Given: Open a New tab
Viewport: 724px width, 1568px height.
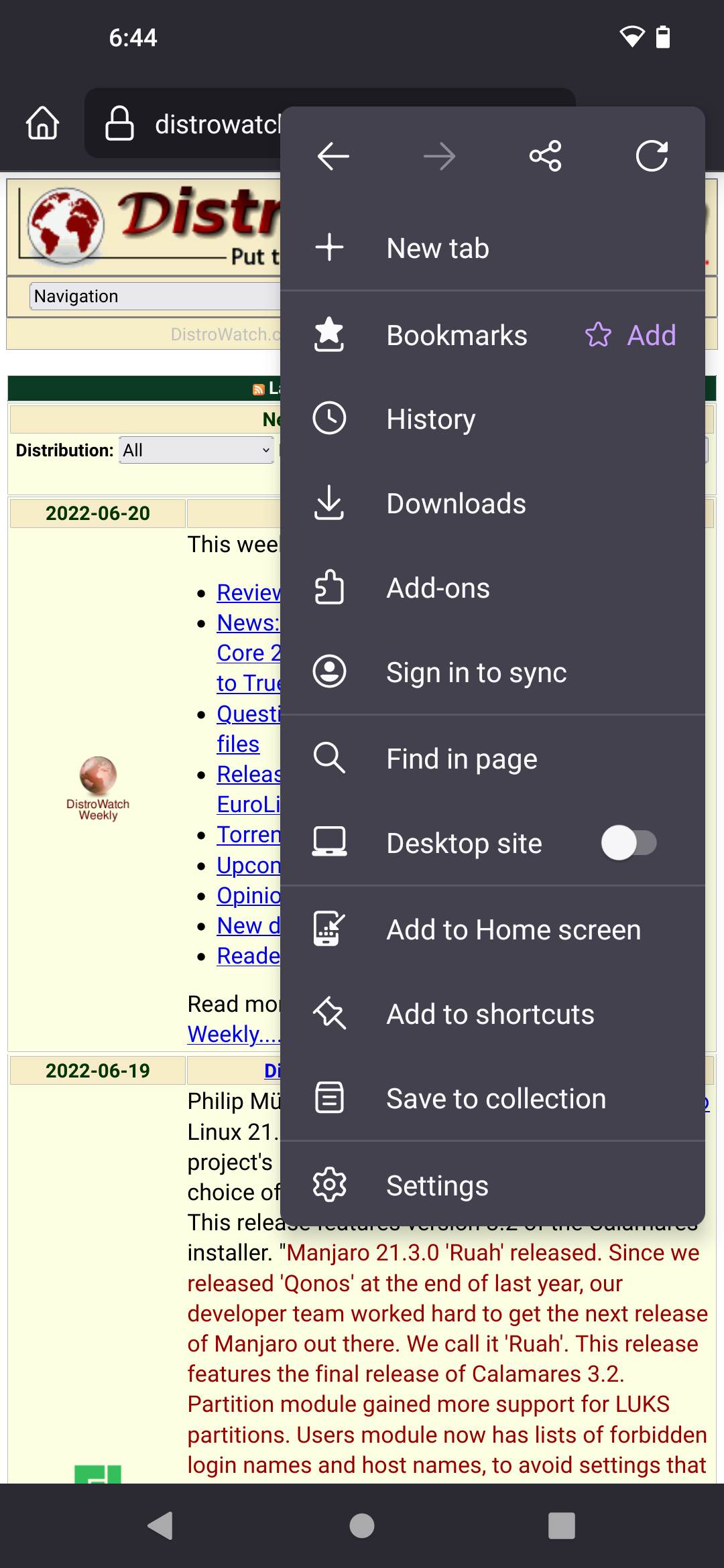Looking at the screenshot, I should click(x=493, y=248).
